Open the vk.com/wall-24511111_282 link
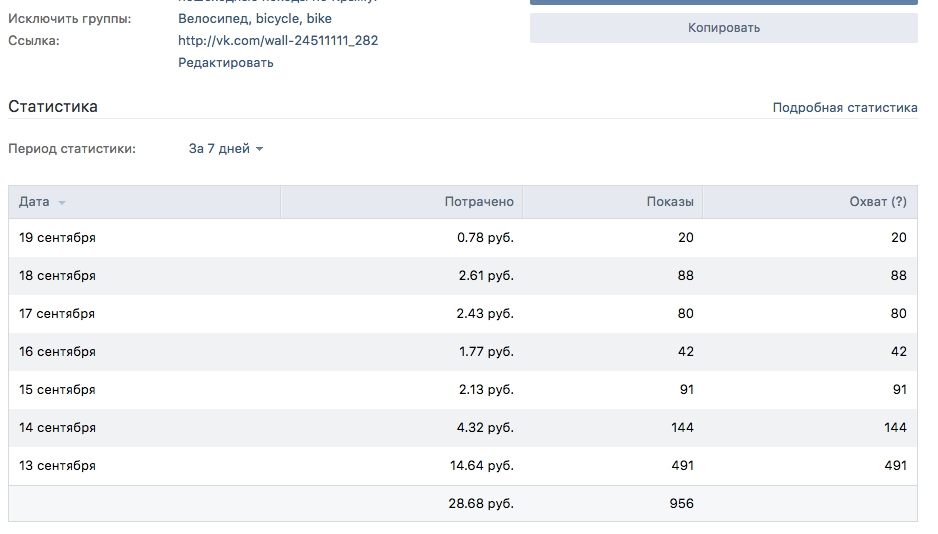The width and height of the screenshot is (938, 534). click(277, 41)
